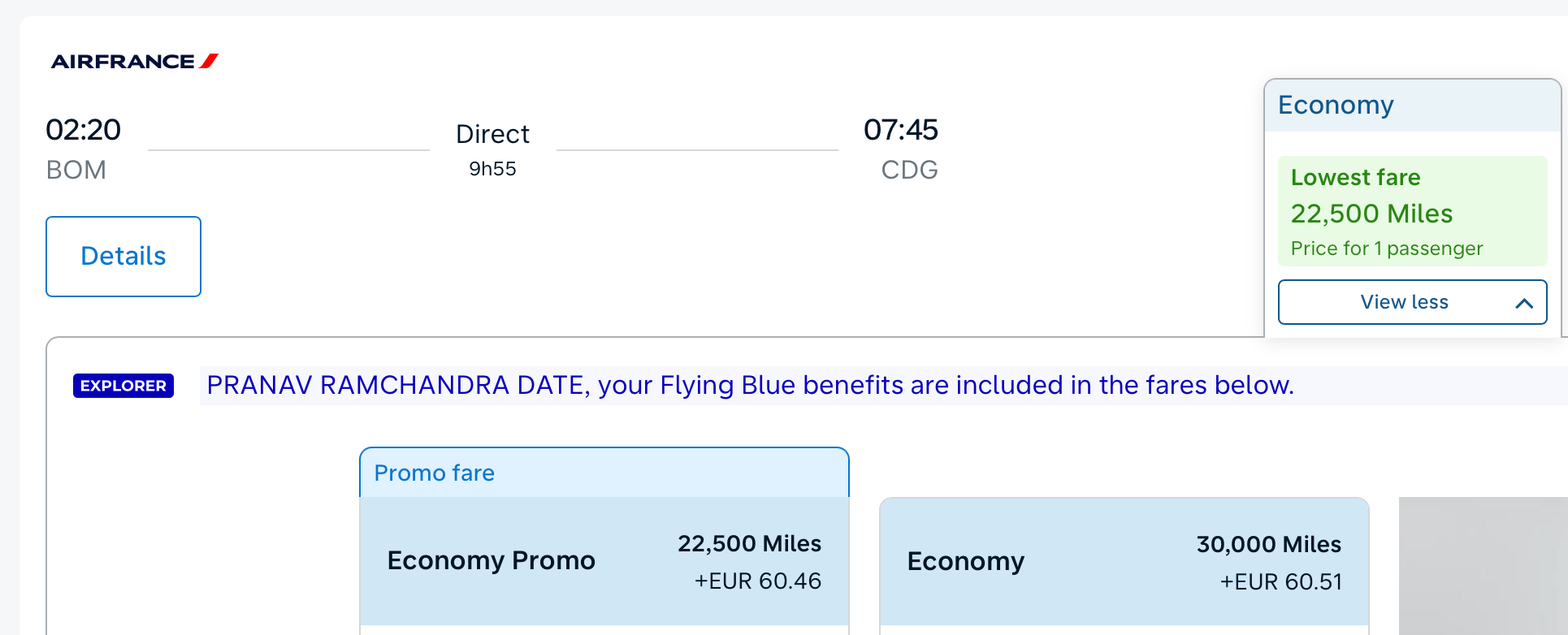Click the 9h55 duration label
Screen dimensions: 1568x635
(492, 169)
